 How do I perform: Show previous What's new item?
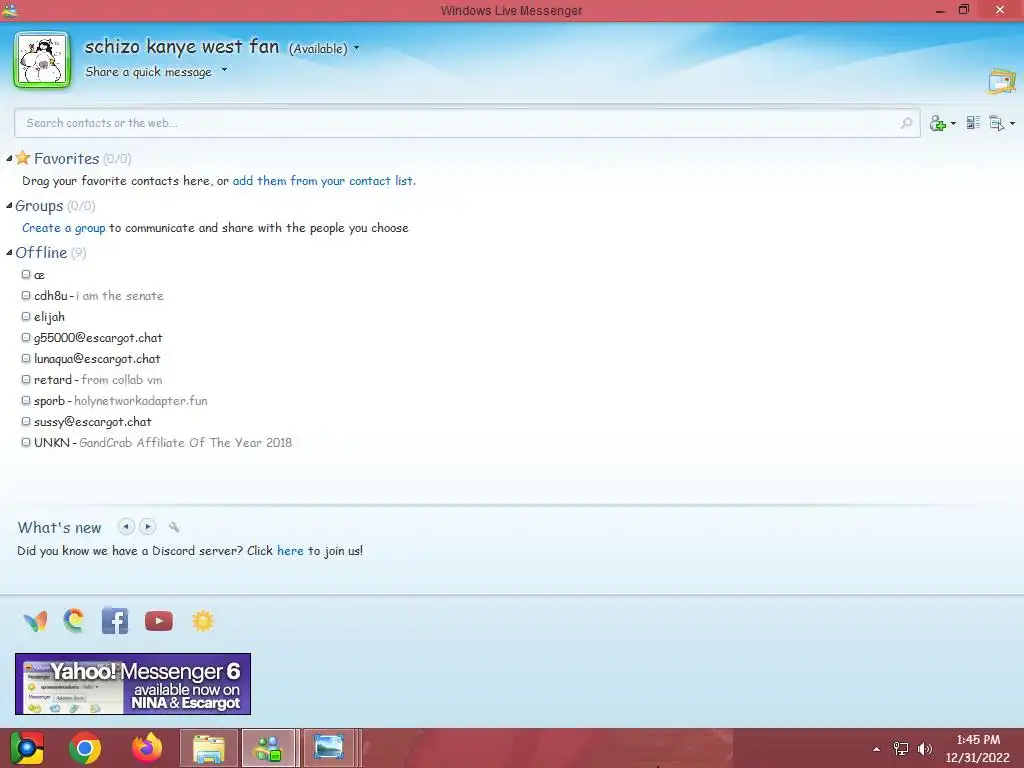126,526
